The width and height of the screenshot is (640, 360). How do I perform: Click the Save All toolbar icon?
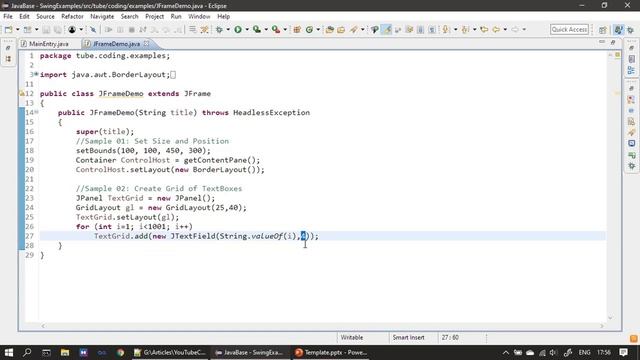(x=58, y=29)
